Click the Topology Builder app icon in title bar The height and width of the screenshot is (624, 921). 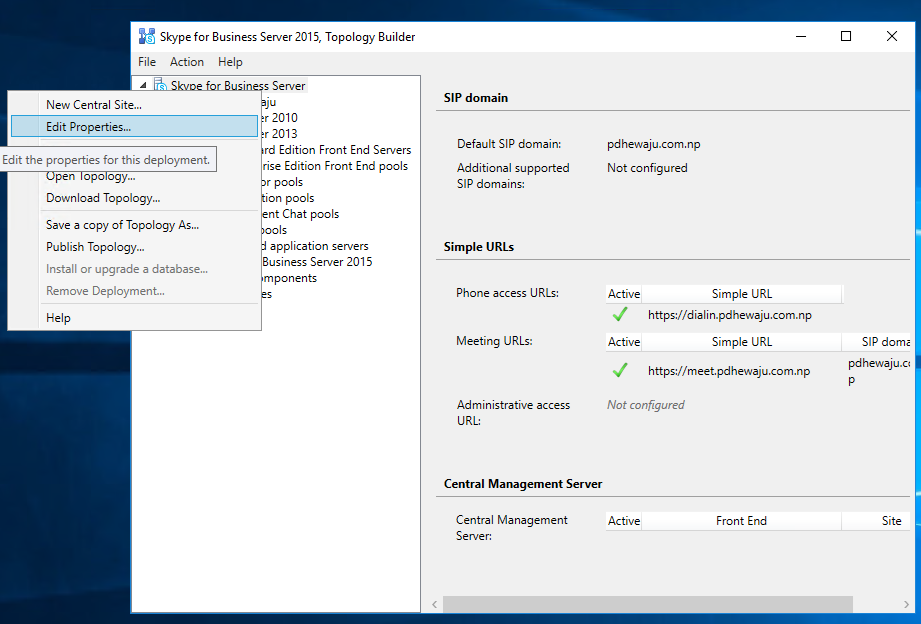(147, 36)
